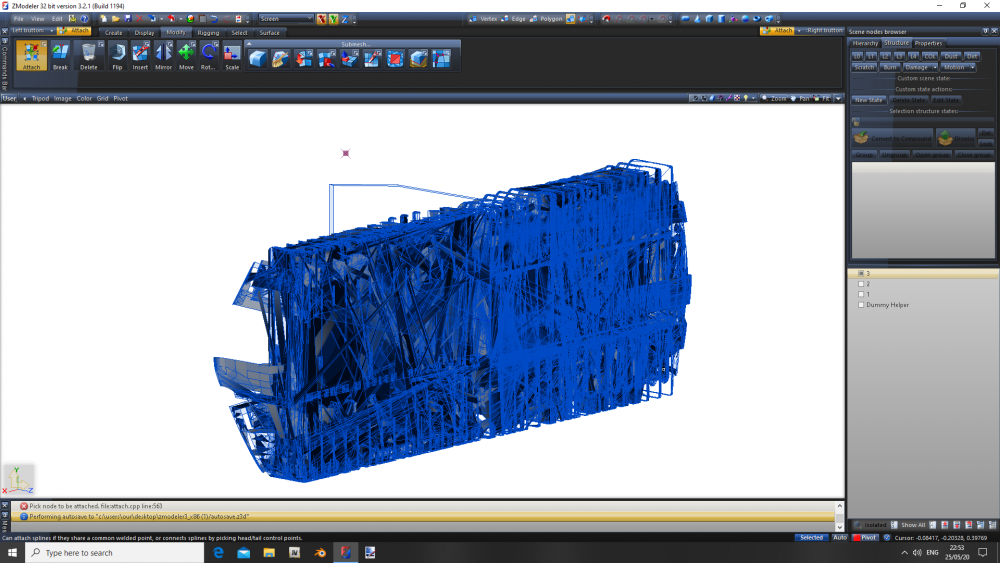Click the red Pivot indicator in status bar
The width and height of the screenshot is (1000, 563).
pos(865,538)
